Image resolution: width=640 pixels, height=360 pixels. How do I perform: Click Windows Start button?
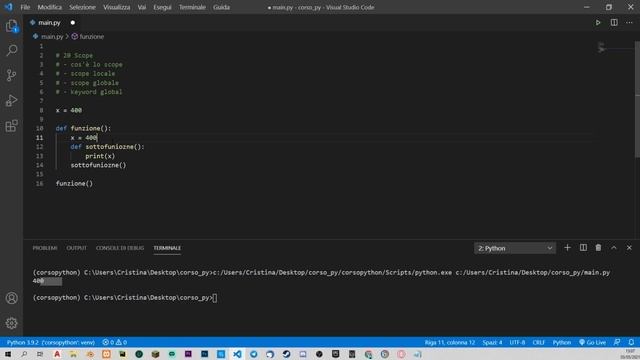pos(8,354)
